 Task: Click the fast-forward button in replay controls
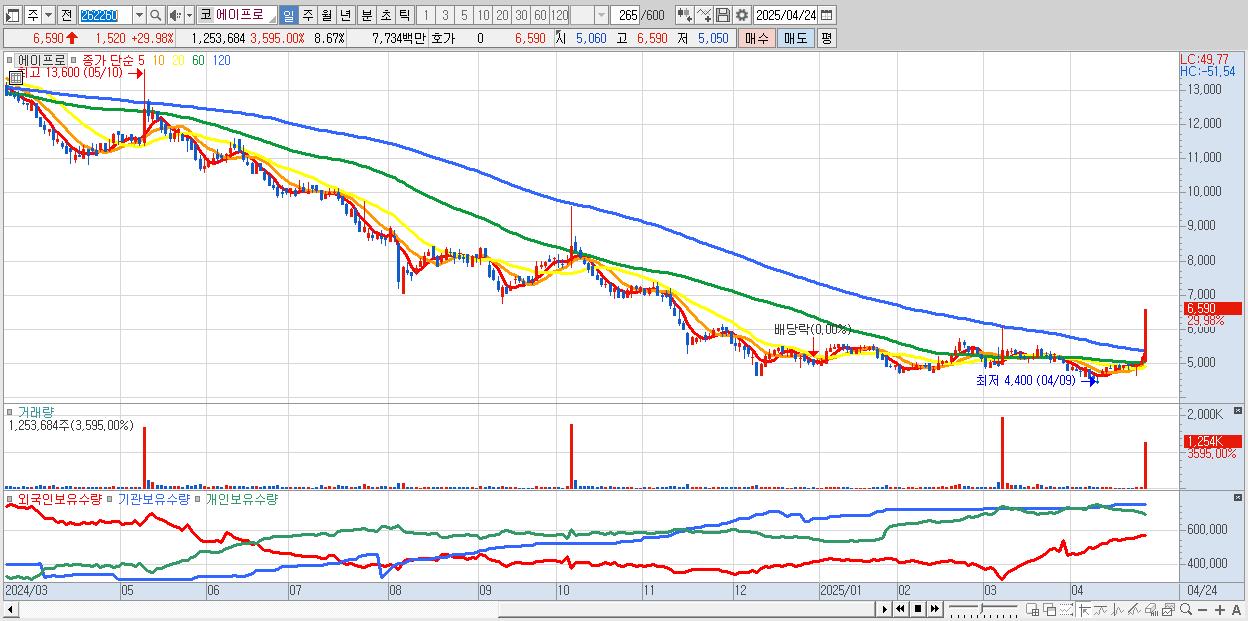click(934, 609)
